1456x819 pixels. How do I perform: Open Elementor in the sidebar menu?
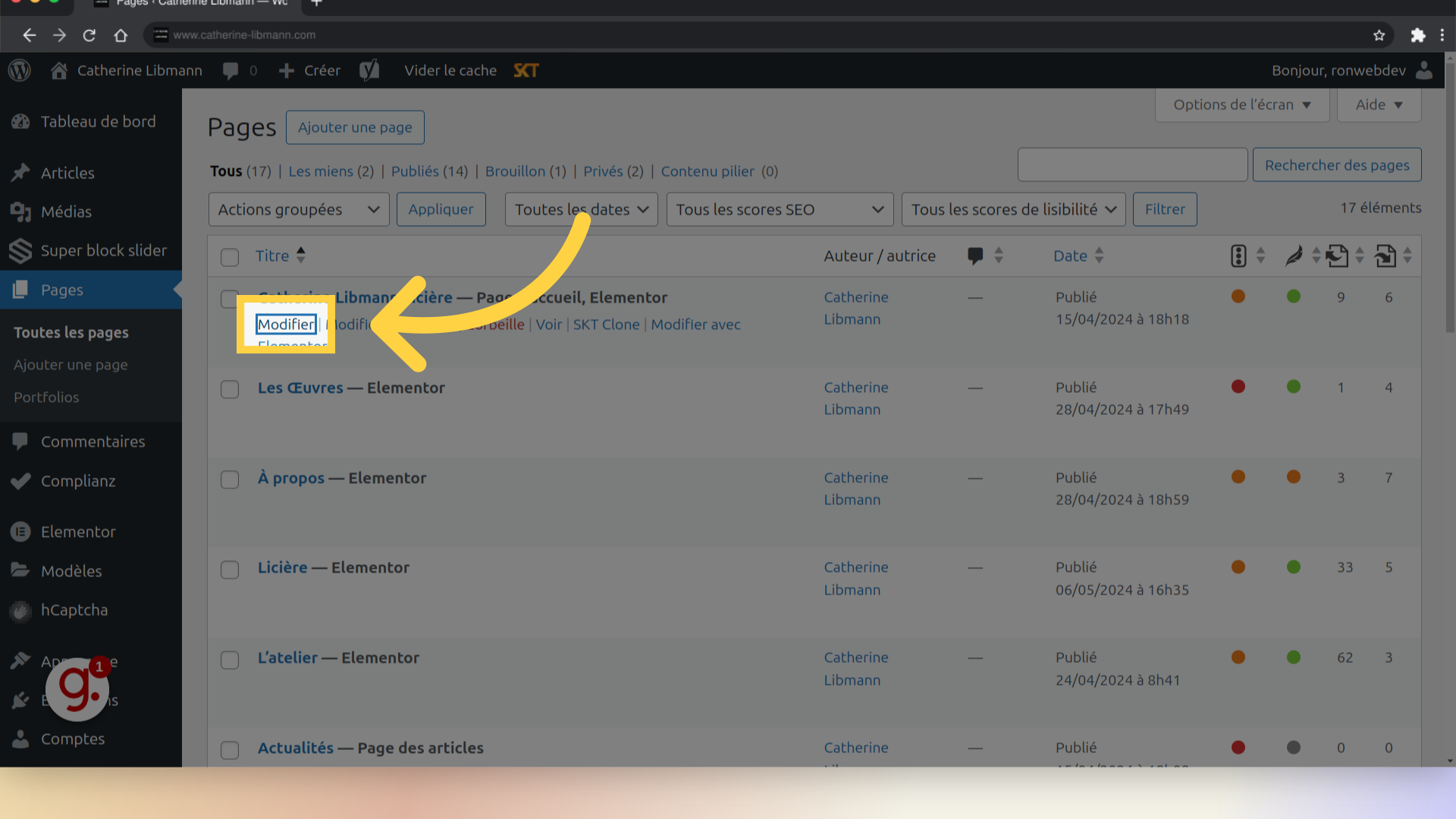[91, 532]
